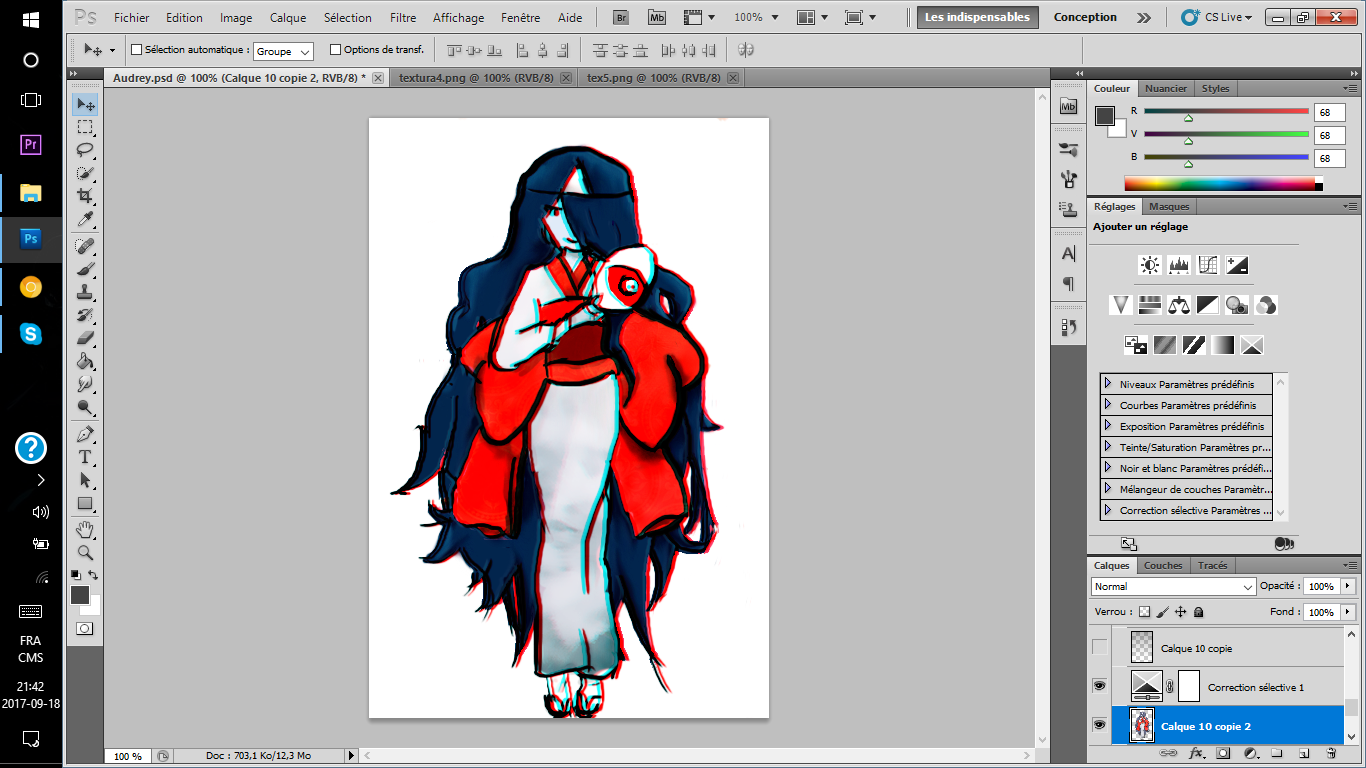Create a Color Balance adjustment
Image resolution: width=1366 pixels, height=768 pixels.
tap(1179, 305)
